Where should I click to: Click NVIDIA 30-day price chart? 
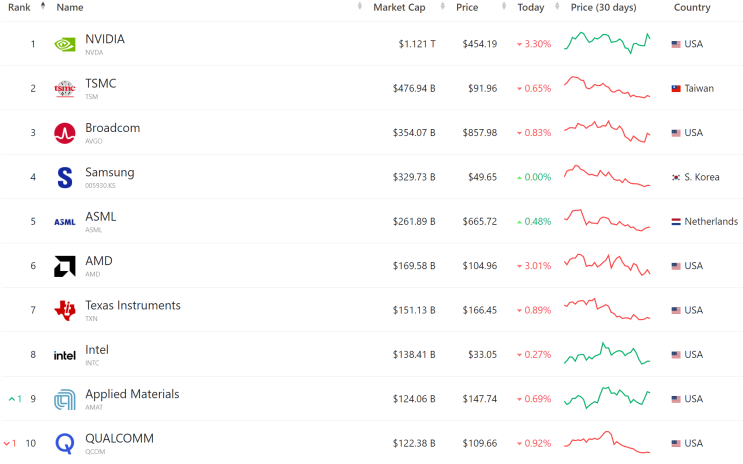(x=607, y=43)
